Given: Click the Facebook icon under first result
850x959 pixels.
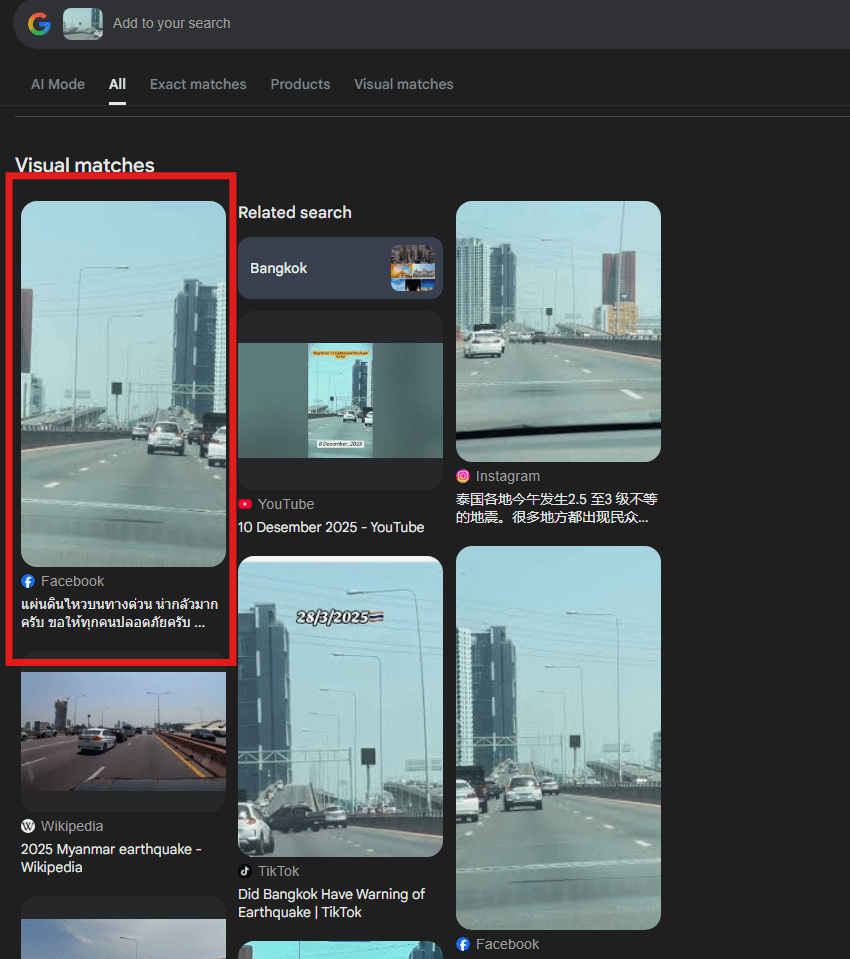Looking at the screenshot, I should coord(28,581).
